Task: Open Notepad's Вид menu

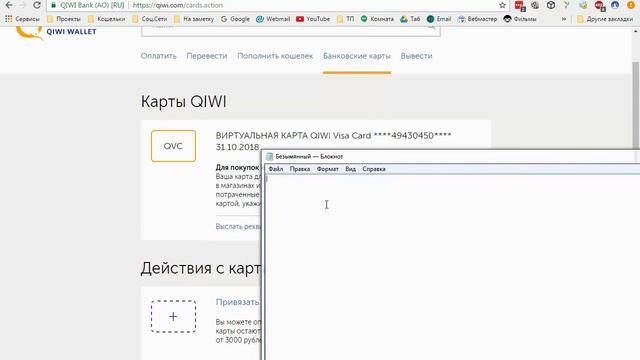Action: click(350, 169)
